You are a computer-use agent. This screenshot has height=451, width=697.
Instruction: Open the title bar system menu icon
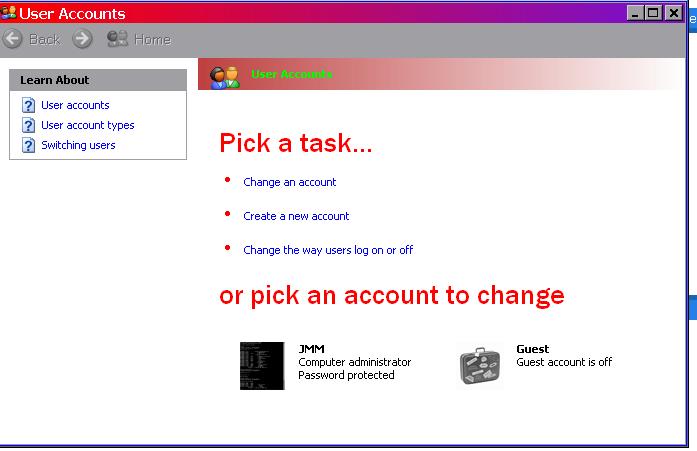[8, 13]
